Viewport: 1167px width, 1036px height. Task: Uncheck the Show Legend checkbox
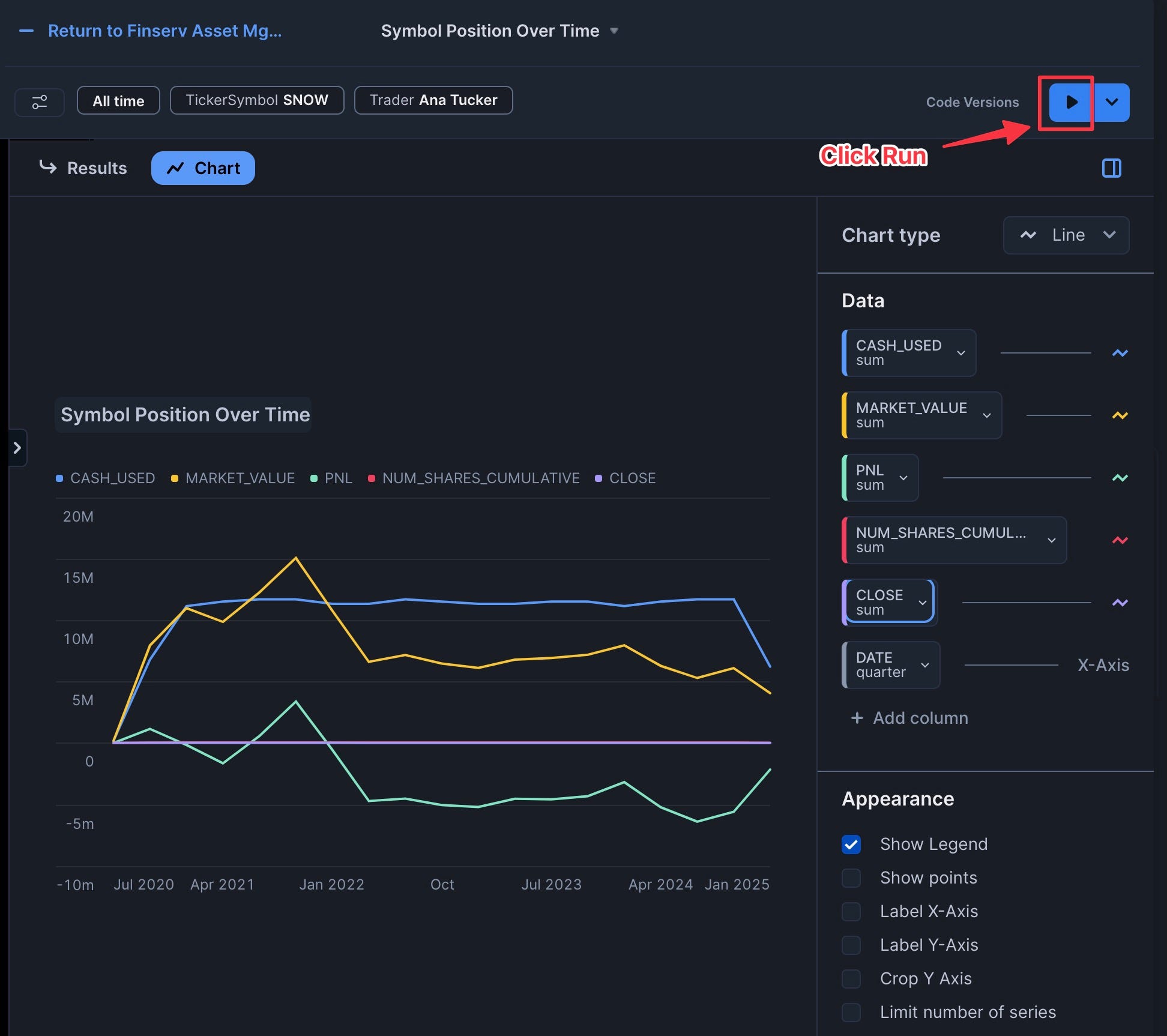tap(851, 845)
